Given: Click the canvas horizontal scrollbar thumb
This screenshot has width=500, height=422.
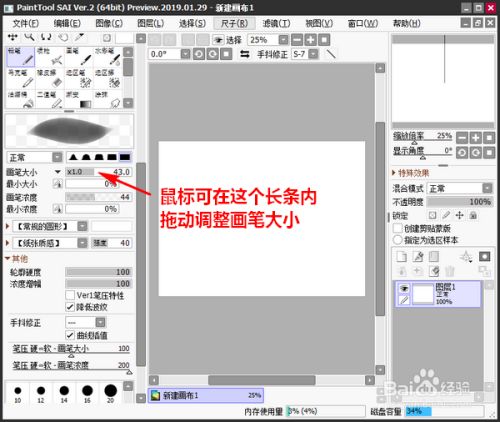Looking at the screenshot, I should click(x=262, y=380).
